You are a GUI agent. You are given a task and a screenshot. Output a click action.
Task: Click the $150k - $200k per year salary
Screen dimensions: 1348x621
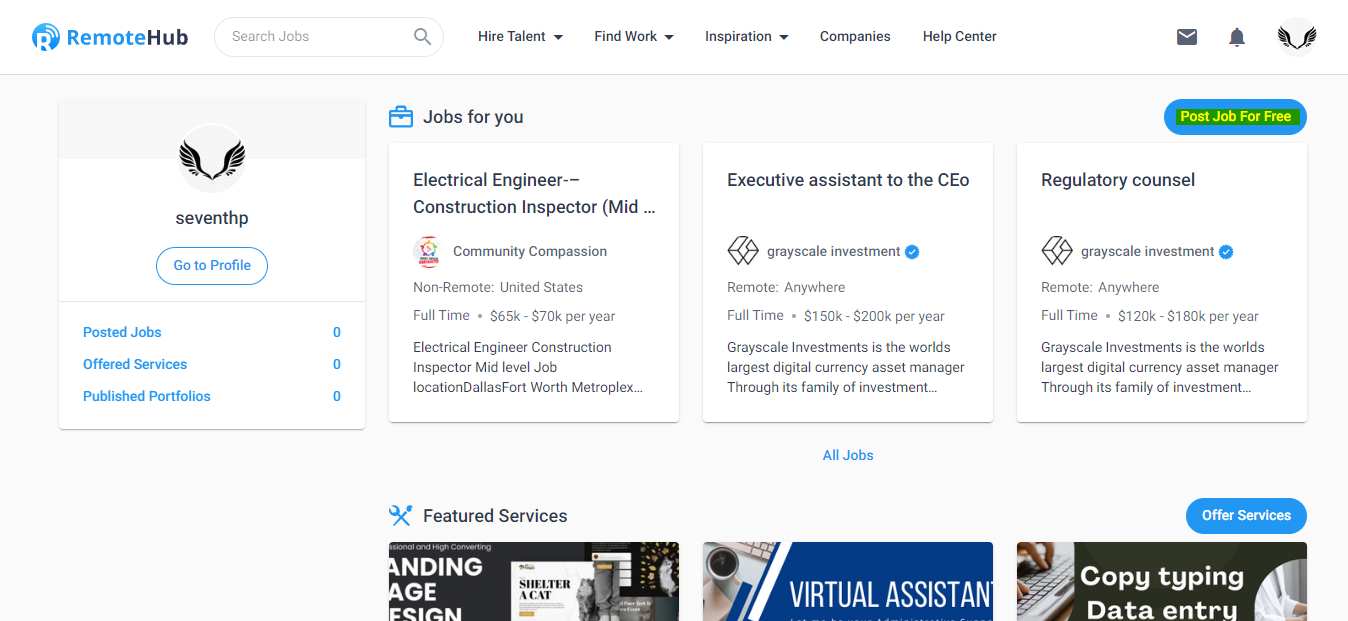pos(874,316)
